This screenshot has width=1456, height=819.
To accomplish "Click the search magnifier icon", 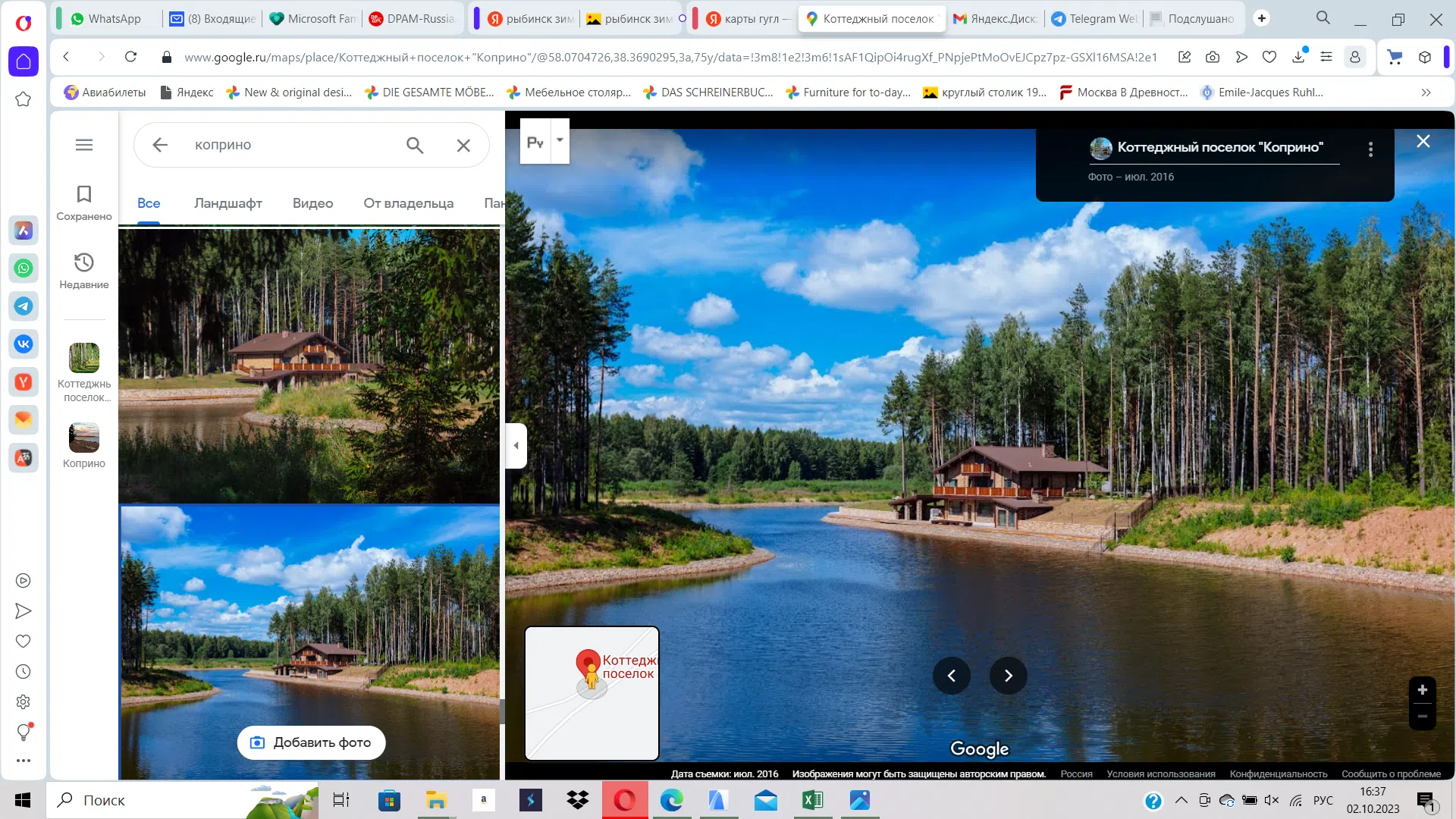I will coord(415,145).
